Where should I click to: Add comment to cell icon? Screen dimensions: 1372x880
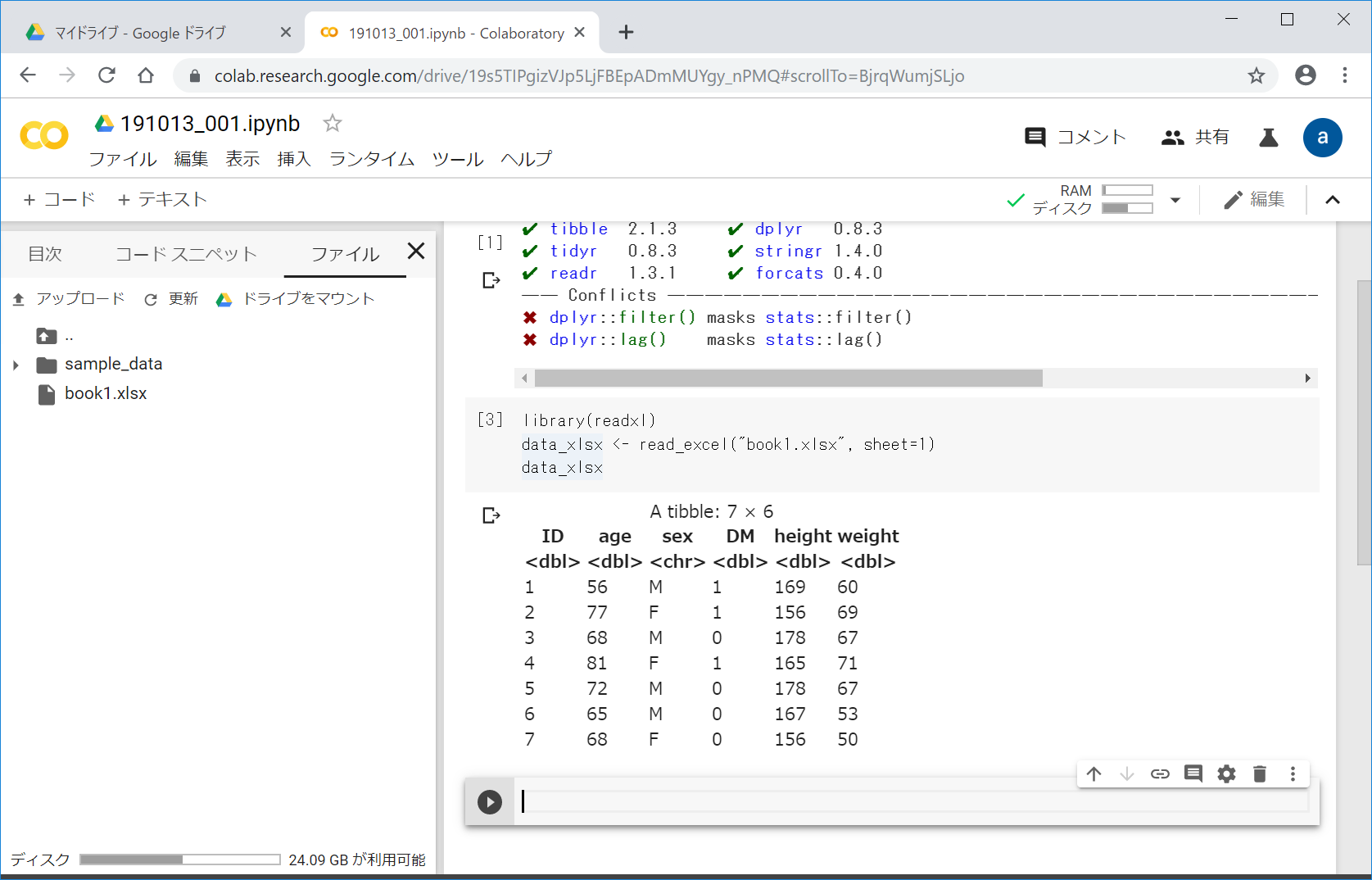[1193, 773]
